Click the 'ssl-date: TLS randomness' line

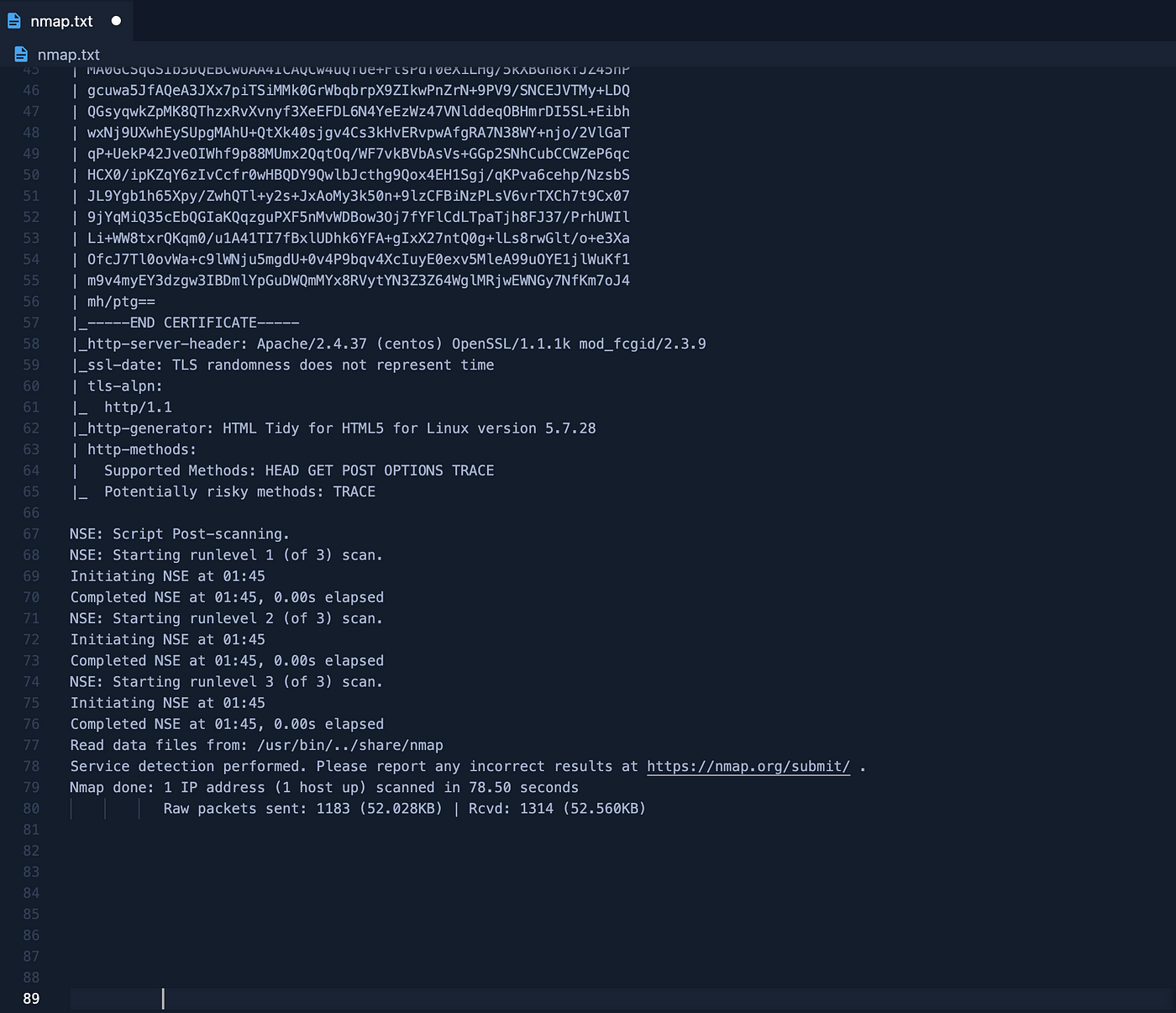(x=282, y=365)
